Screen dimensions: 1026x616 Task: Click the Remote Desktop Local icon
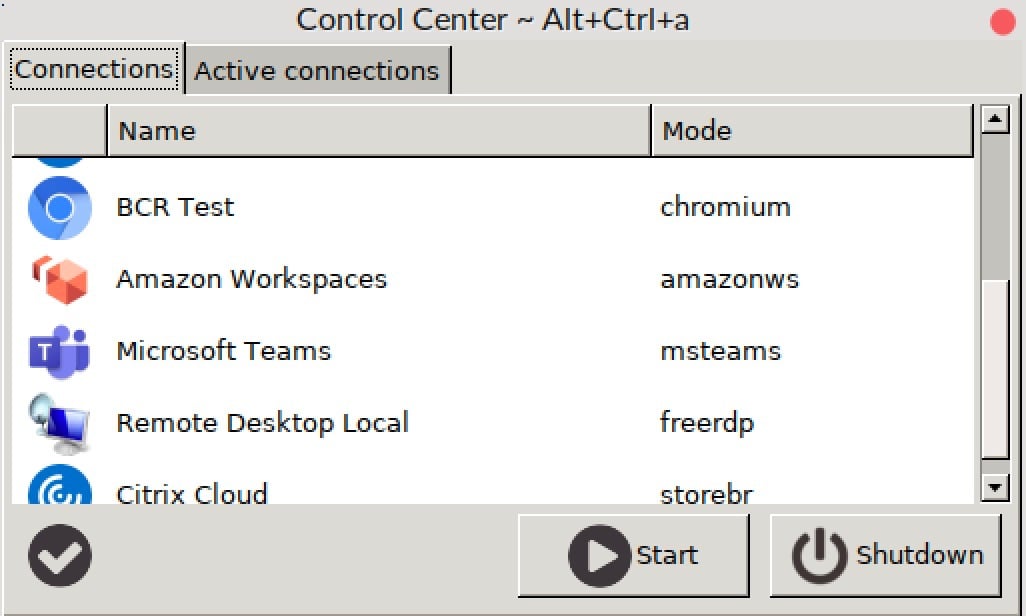click(x=59, y=423)
